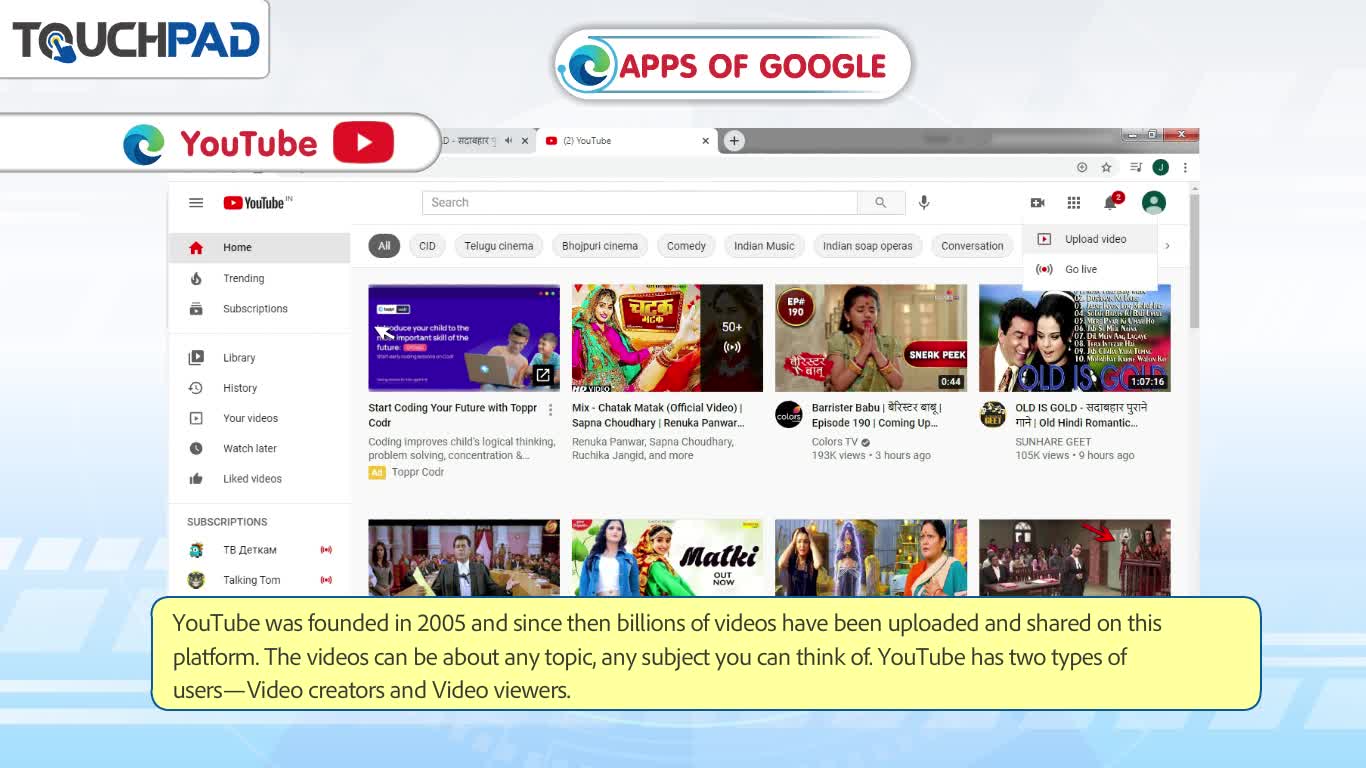The image size is (1366, 768).
Task: Select the Indian soap operas chip
Action: click(x=868, y=246)
